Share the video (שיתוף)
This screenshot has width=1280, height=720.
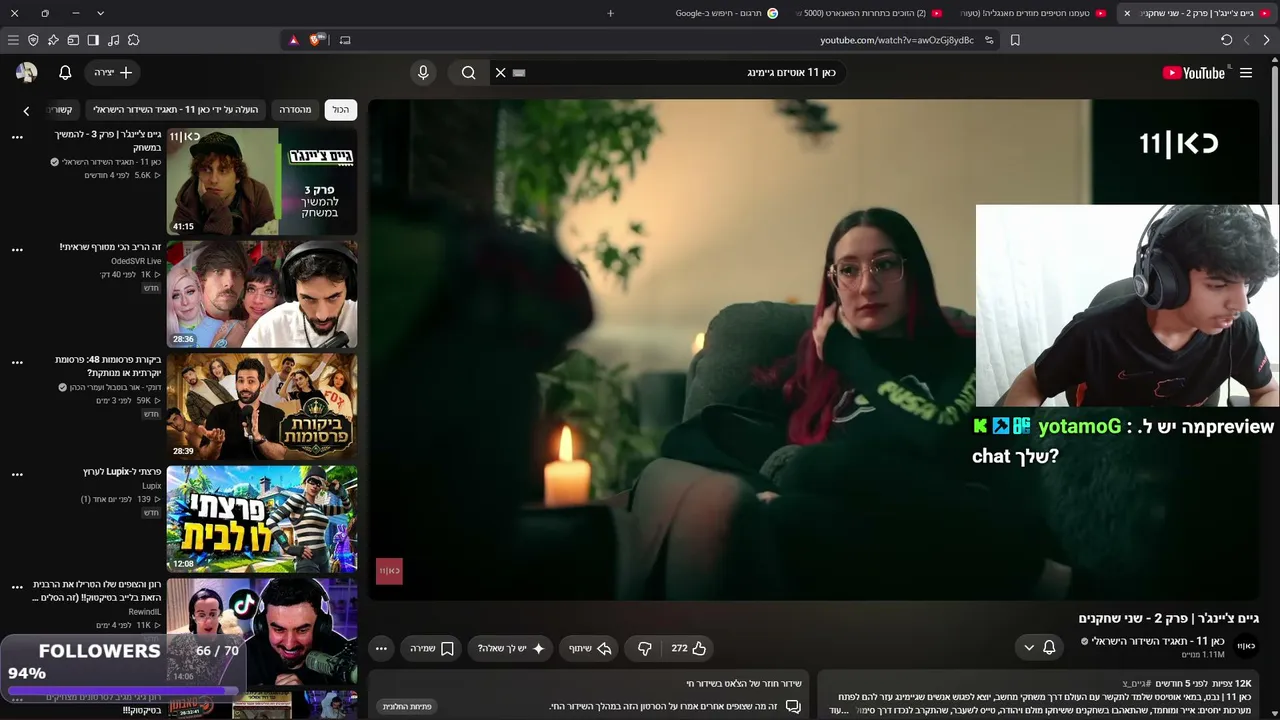pos(590,648)
